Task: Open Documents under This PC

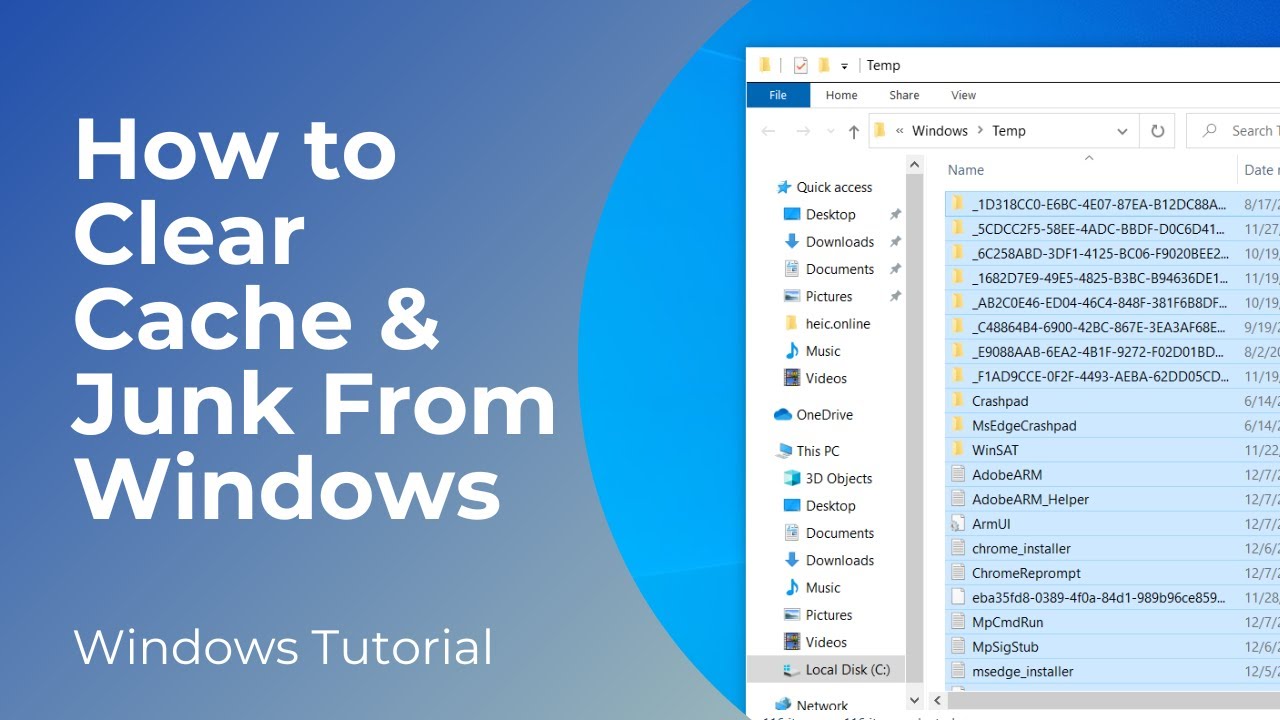Action: (x=840, y=533)
